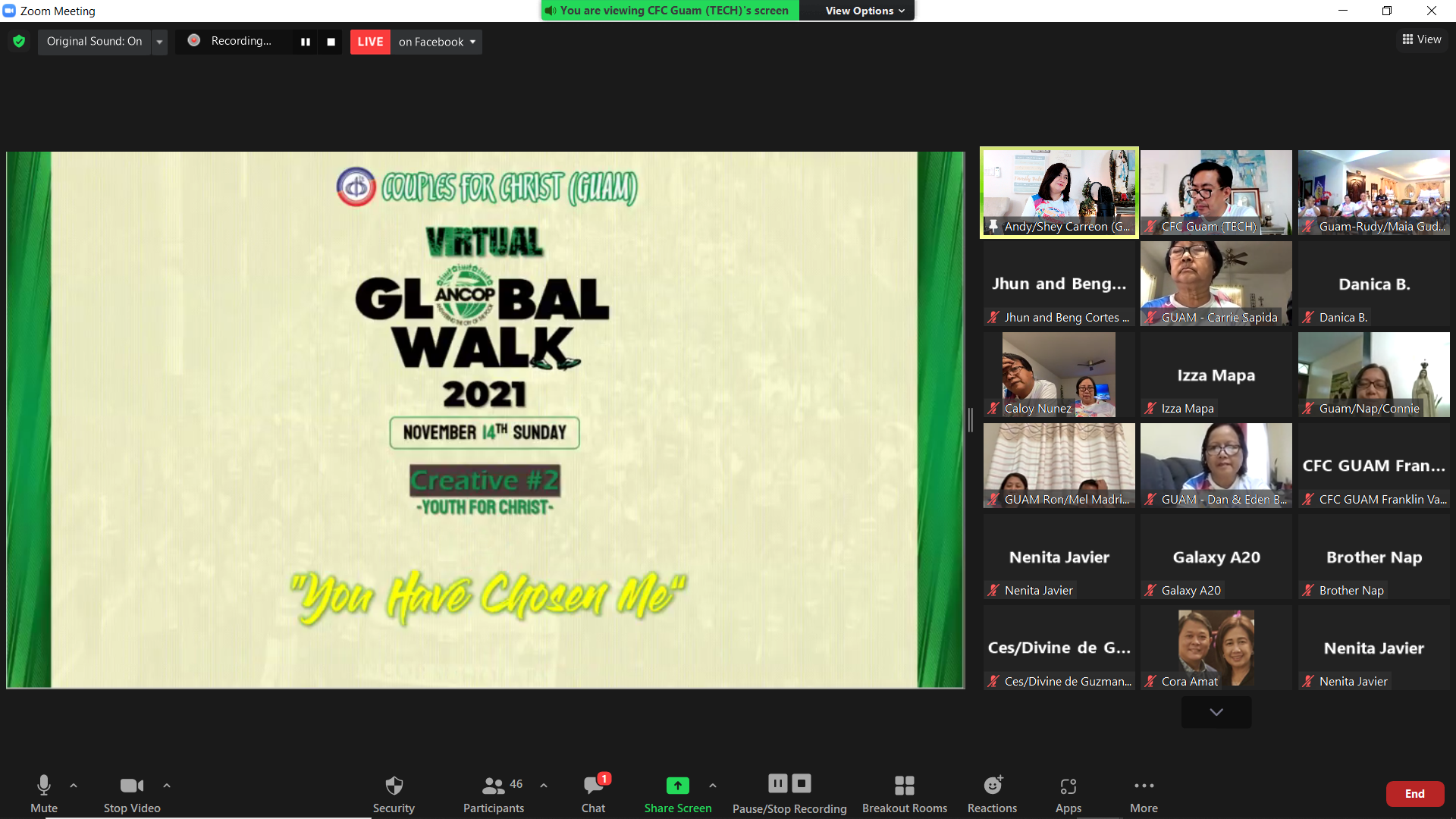Click muted mic icon on Danica B.

pos(1308,317)
